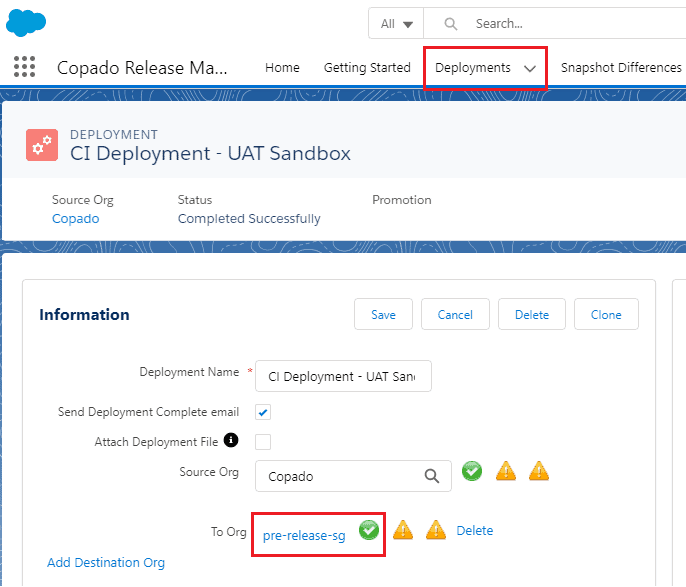Expand the Deployments tab chevron menu
Screen dimensions: 686x587
click(530, 68)
